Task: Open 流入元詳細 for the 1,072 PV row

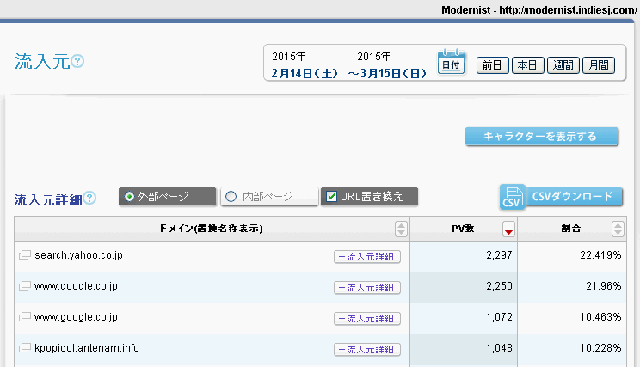Action: [367, 319]
